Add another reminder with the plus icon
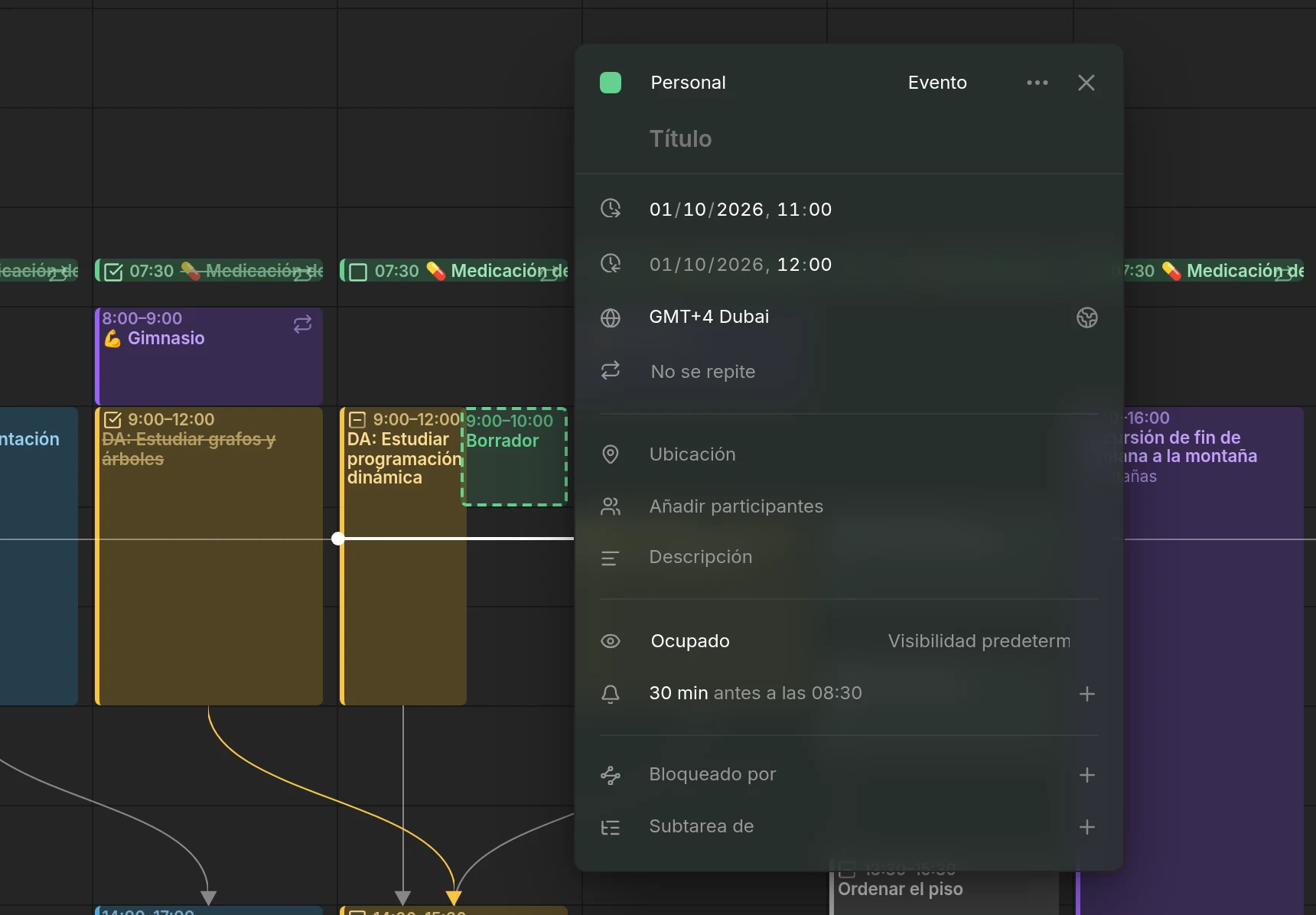Screen dimensions: 1316x915 (x=1086, y=694)
